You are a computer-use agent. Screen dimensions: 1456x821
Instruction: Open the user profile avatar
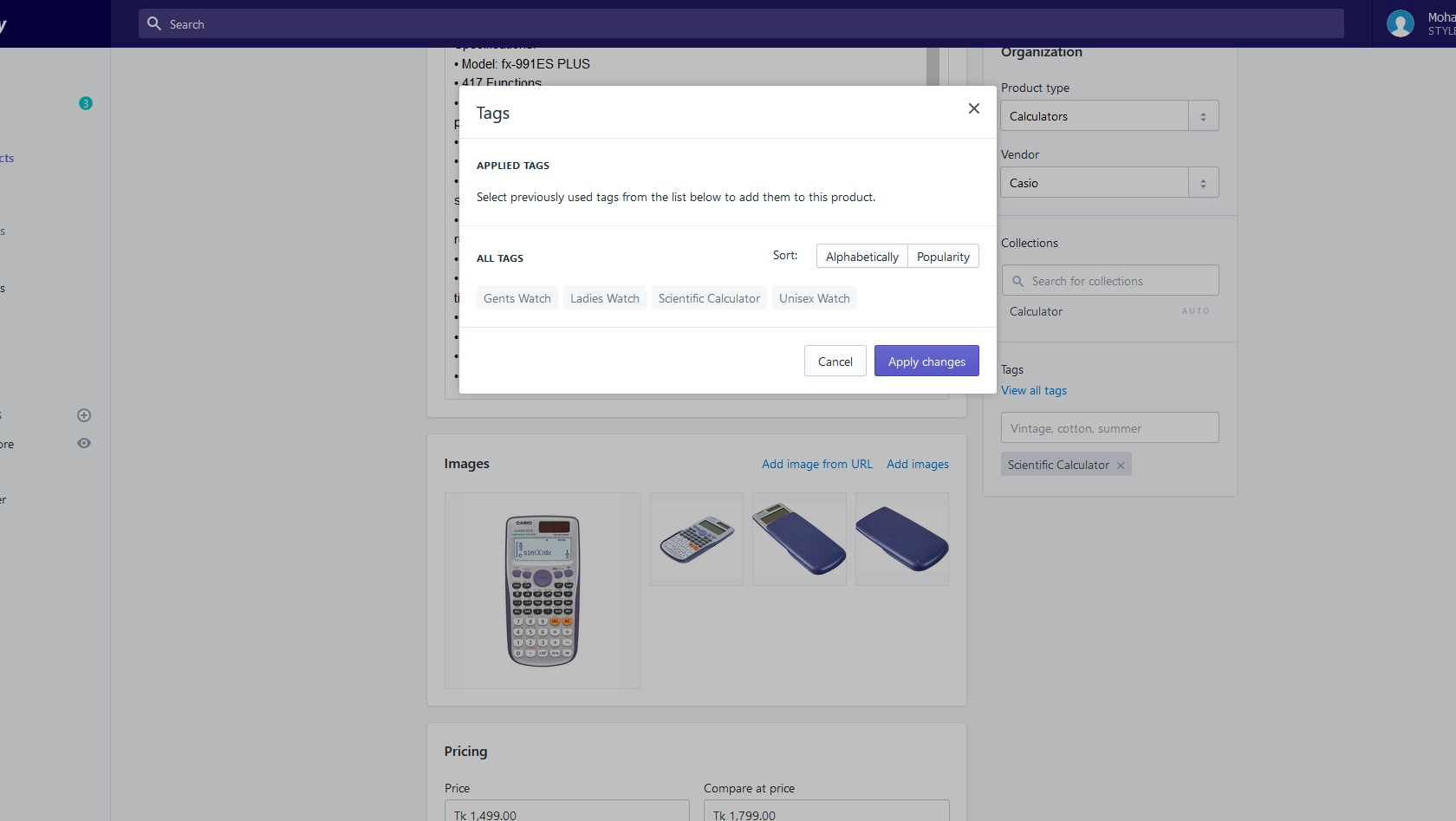tap(1400, 23)
